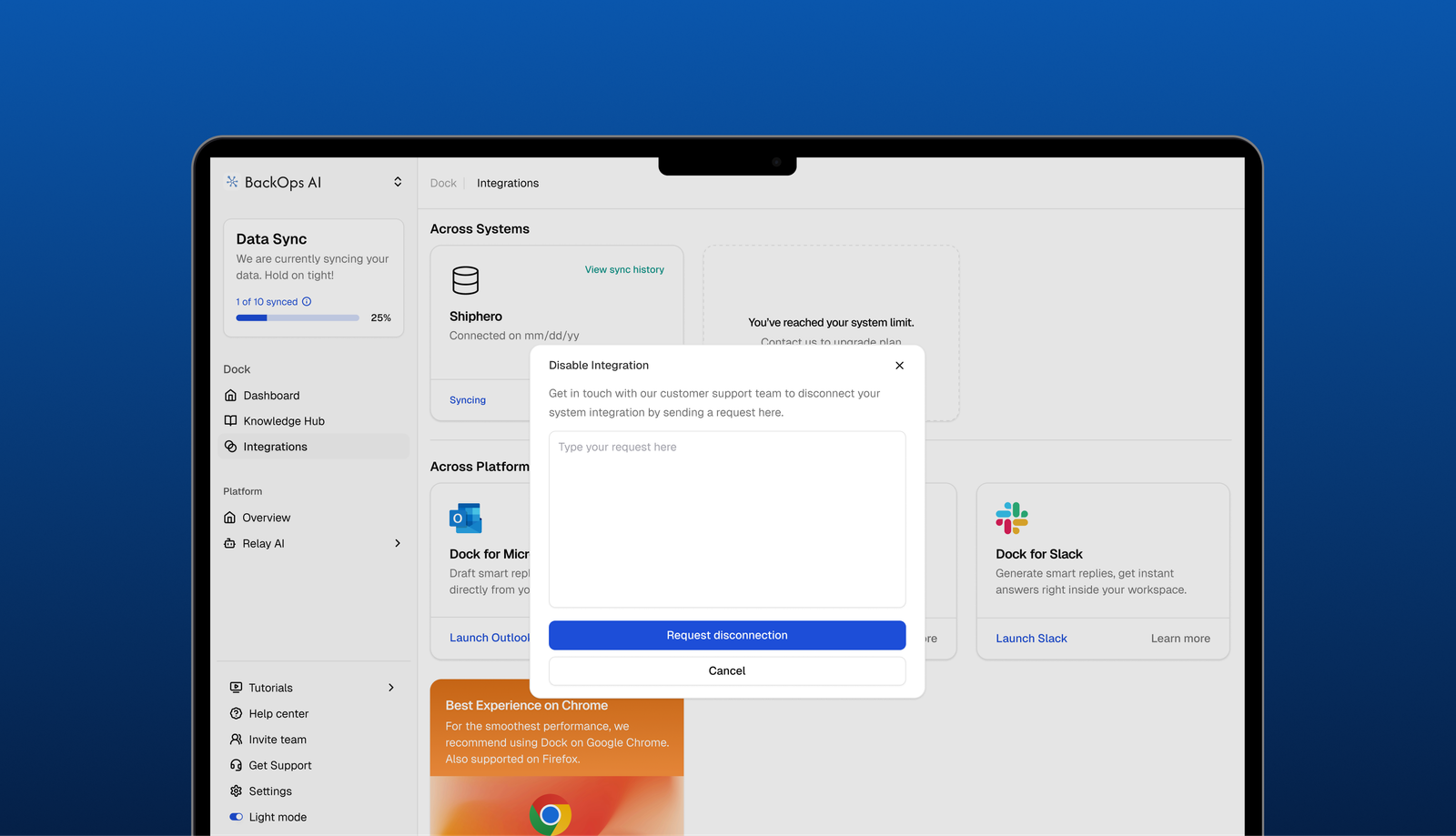Click the info icon beside '1 of 10 synced'

click(x=307, y=302)
